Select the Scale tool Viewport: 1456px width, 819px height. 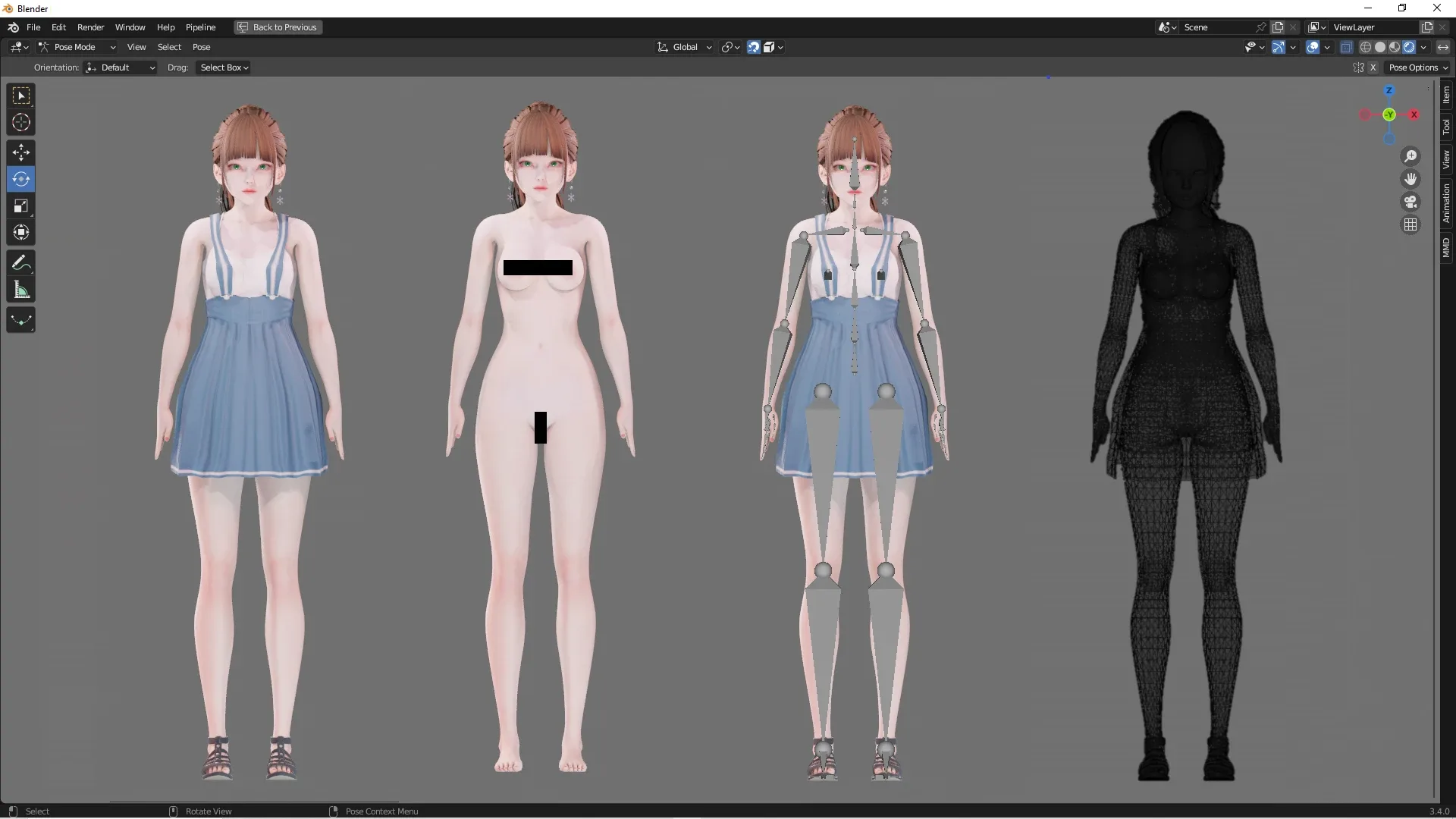point(20,206)
